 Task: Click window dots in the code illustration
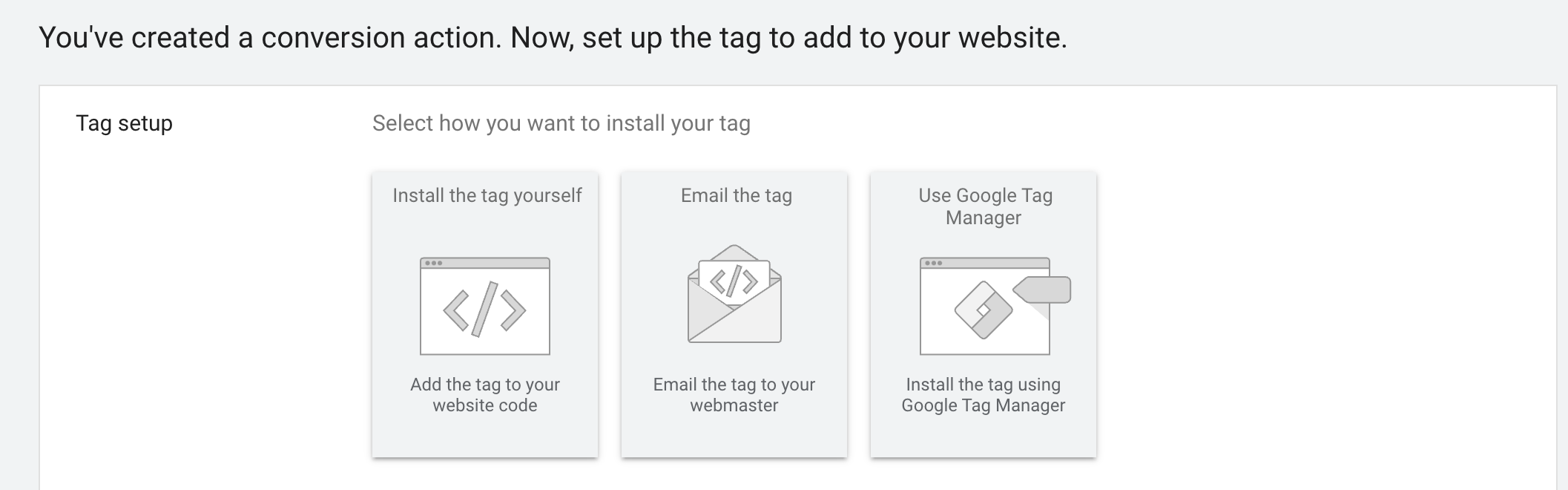click(434, 263)
